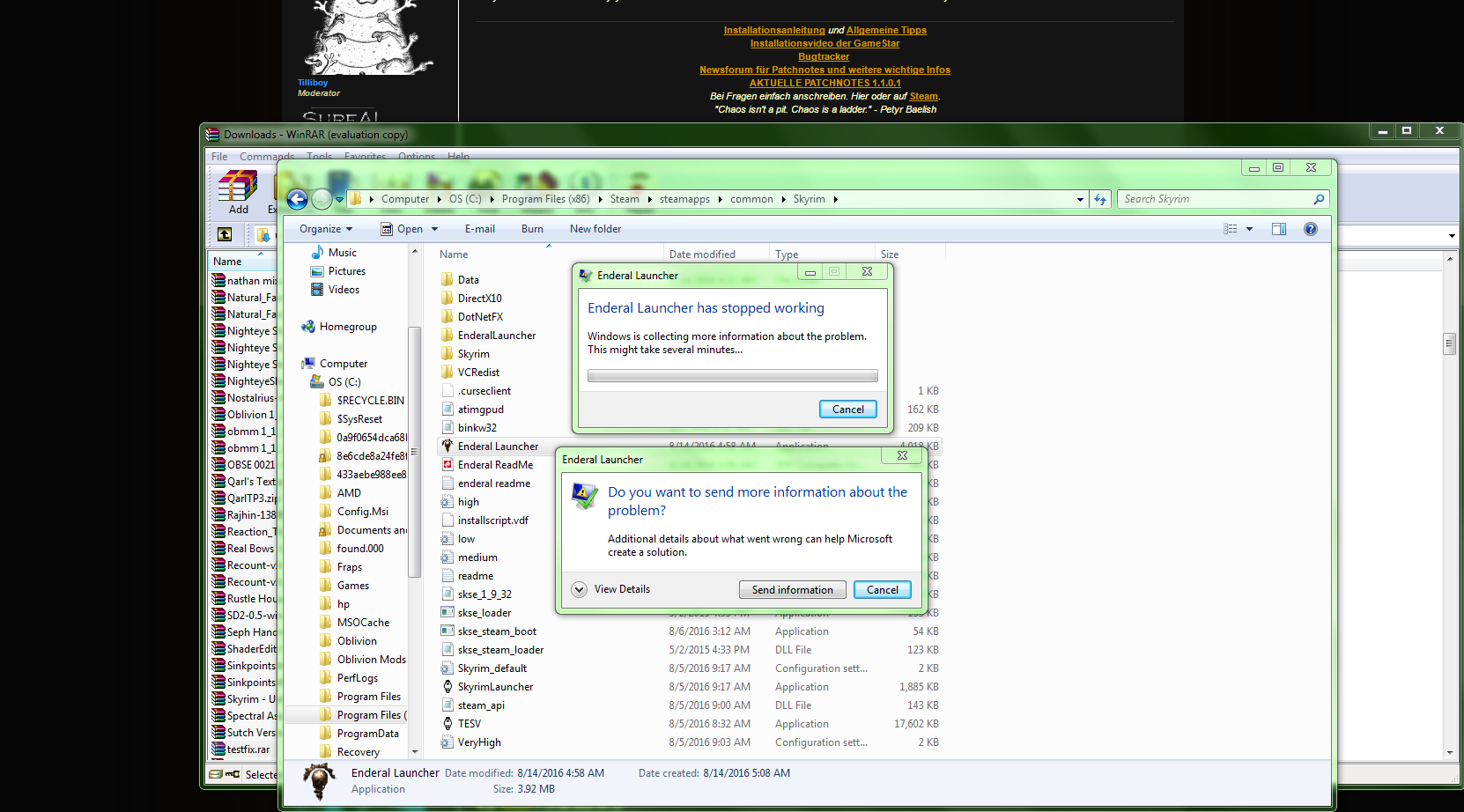Viewport: 1464px width, 812px height.
Task: Click the Computer icon in navigation pane
Action: tap(308, 364)
